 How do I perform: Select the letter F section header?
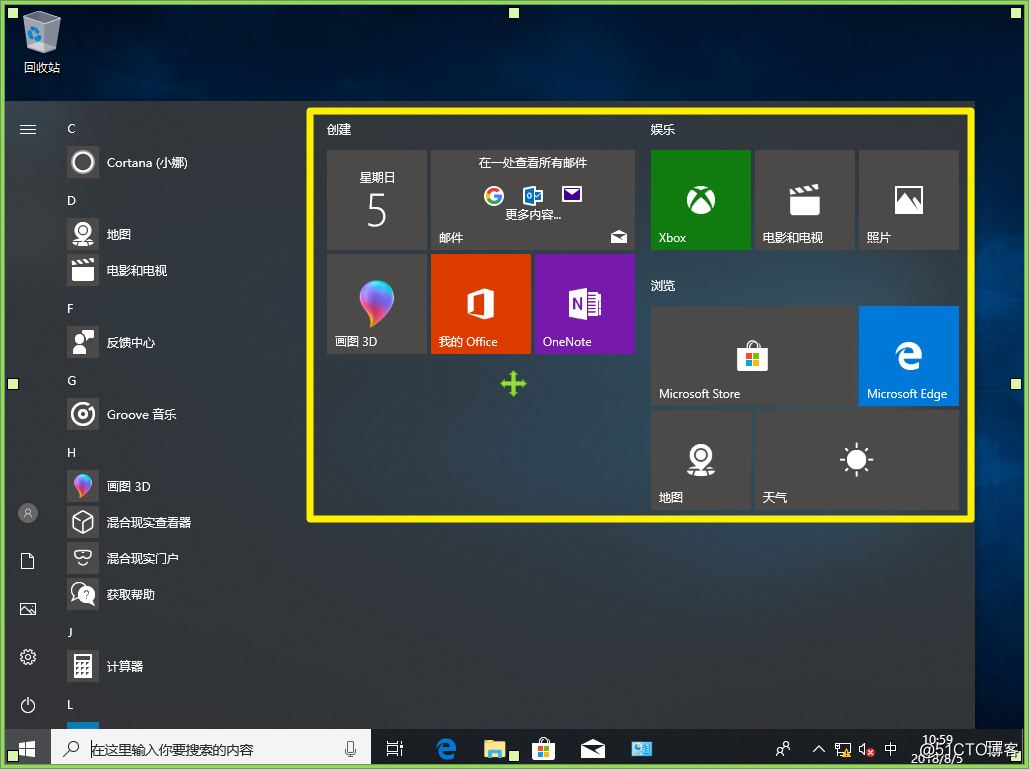click(x=70, y=308)
